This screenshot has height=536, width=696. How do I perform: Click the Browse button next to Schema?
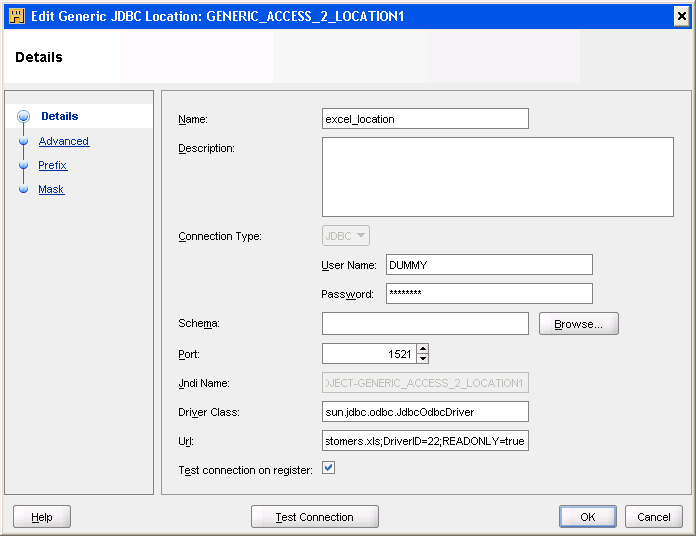click(x=578, y=324)
